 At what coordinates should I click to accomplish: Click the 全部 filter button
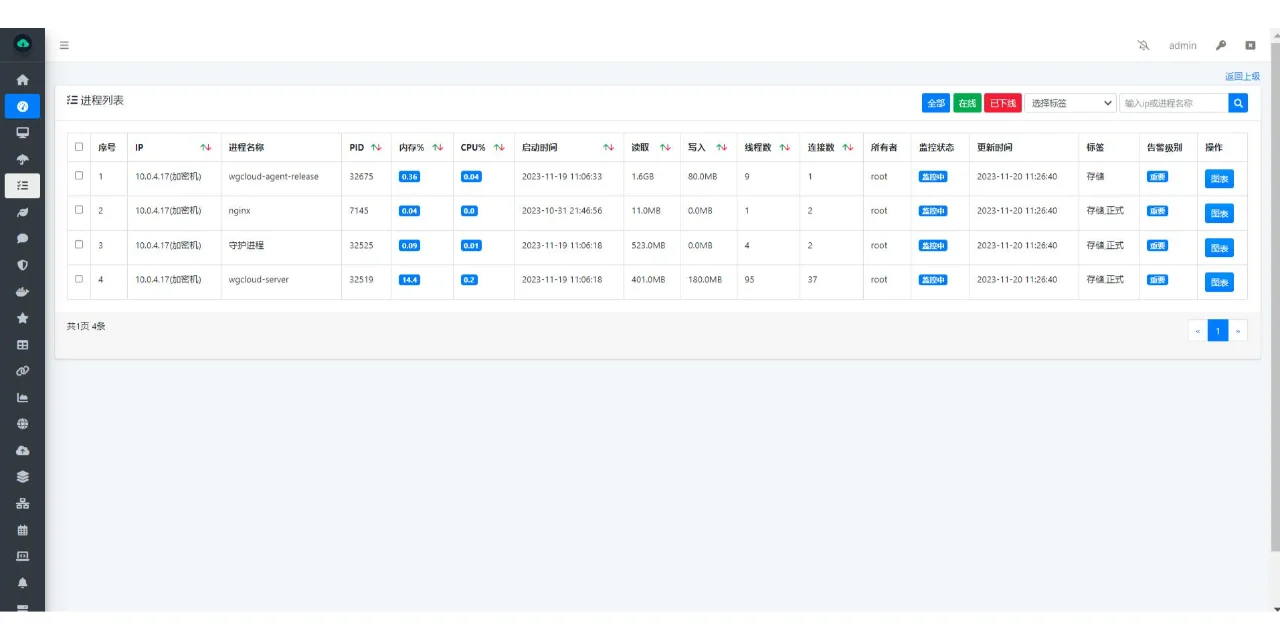pyautogui.click(x=936, y=103)
